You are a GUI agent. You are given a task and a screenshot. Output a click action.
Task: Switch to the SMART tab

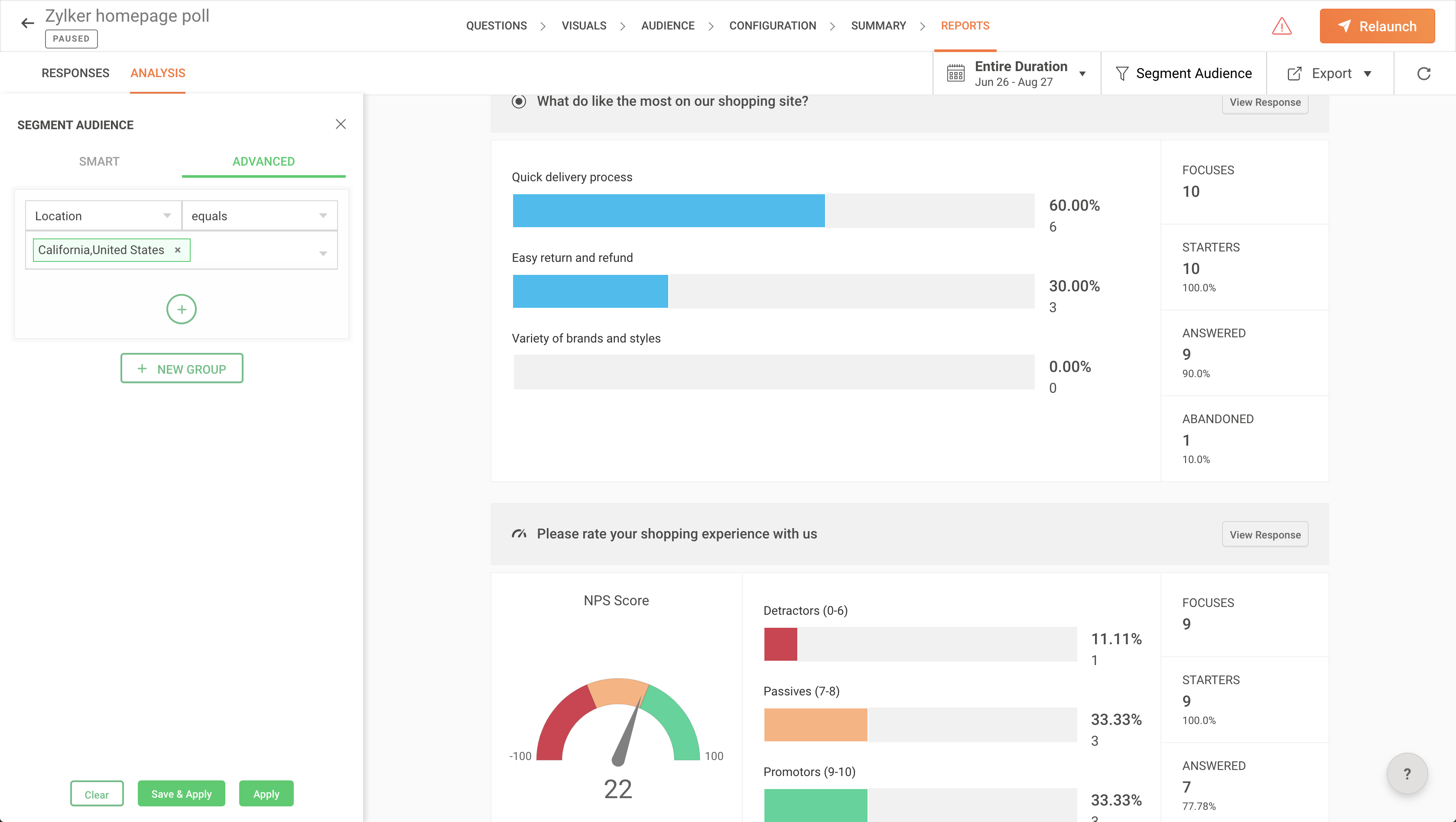coord(99,162)
